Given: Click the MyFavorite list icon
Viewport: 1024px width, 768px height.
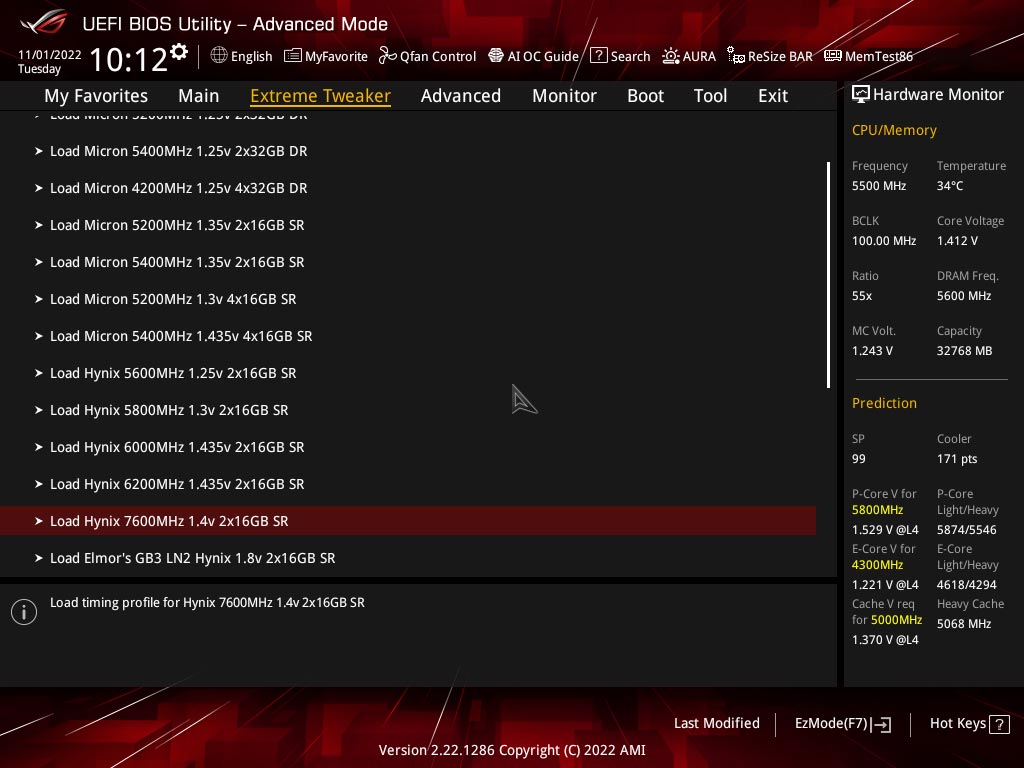Looking at the screenshot, I should (x=293, y=56).
